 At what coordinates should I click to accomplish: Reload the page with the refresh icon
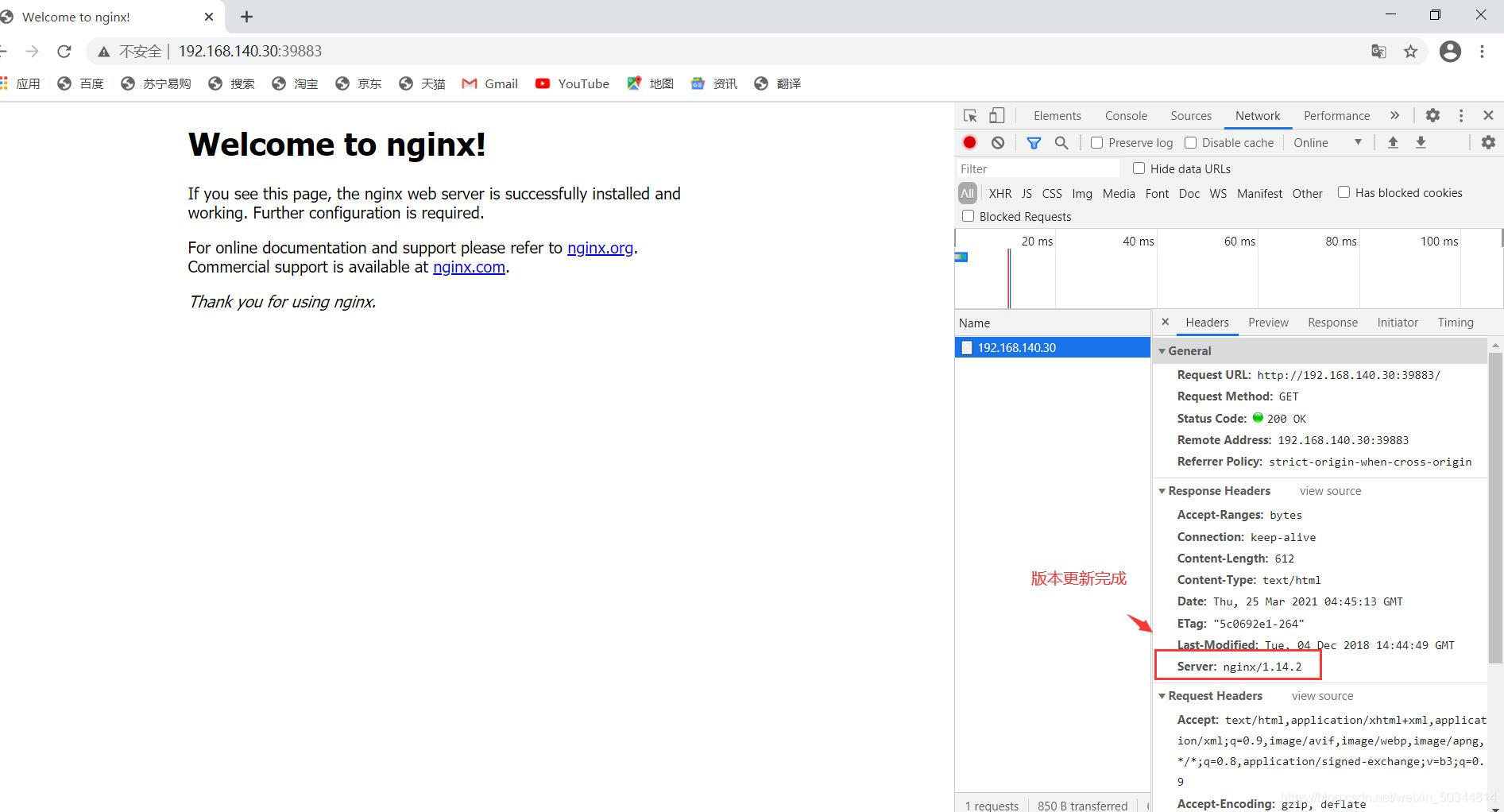coord(64,52)
